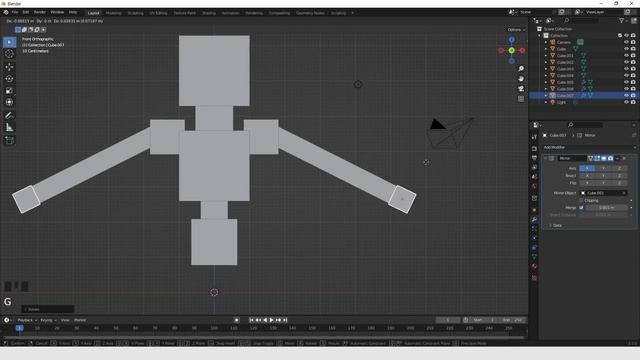Image resolution: width=640 pixels, height=360 pixels.
Task: Open the Object Constraints properties tab
Action: tap(535, 248)
